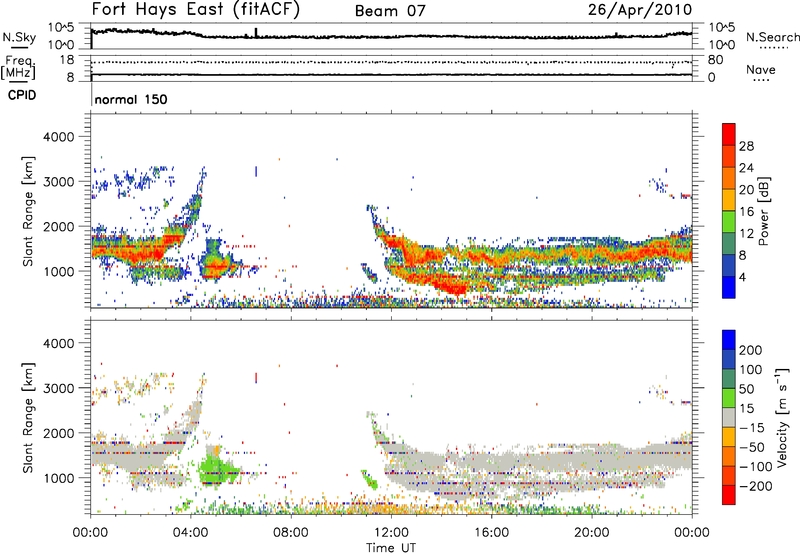Click the Nave legend label

click(761, 69)
